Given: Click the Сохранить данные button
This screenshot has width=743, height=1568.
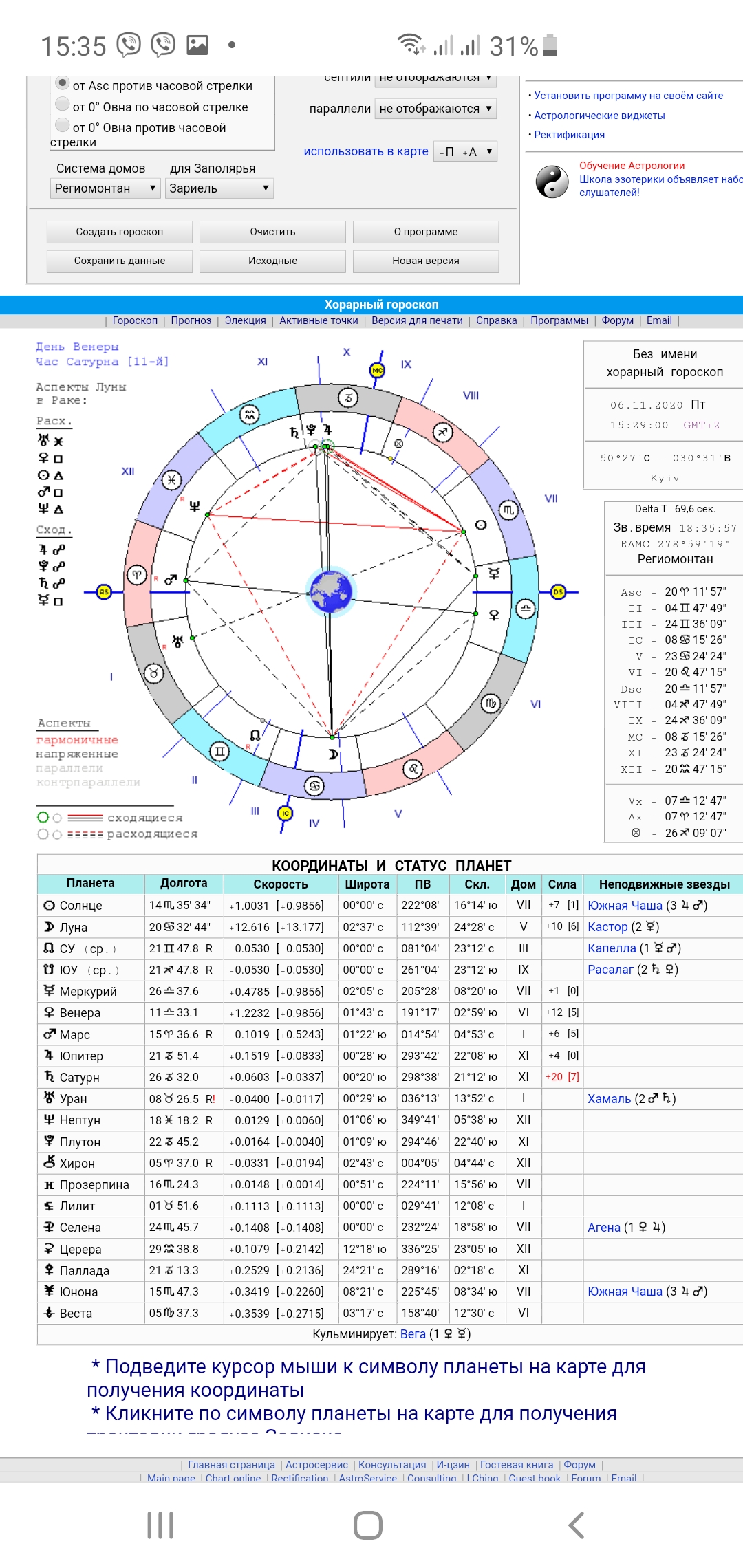Looking at the screenshot, I should pyautogui.click(x=120, y=261).
